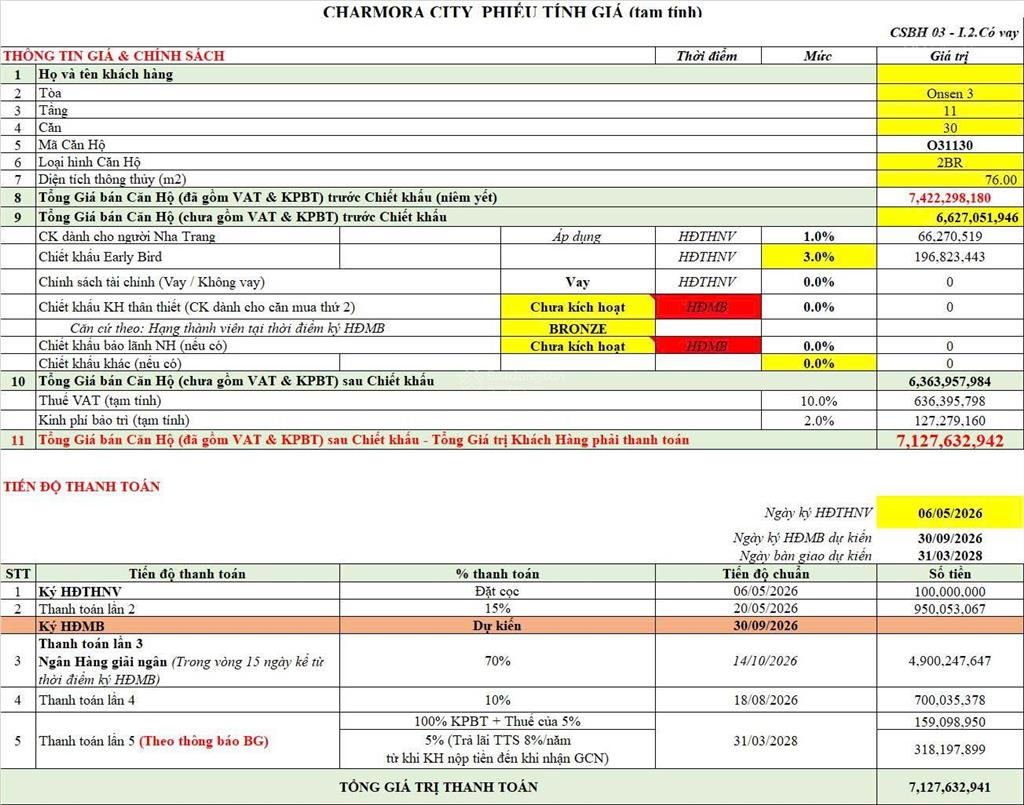Viewport: 1024px width, 805px height.
Task: Select the orange 'Ký HĐMB' row label
Action: click(x=71, y=625)
